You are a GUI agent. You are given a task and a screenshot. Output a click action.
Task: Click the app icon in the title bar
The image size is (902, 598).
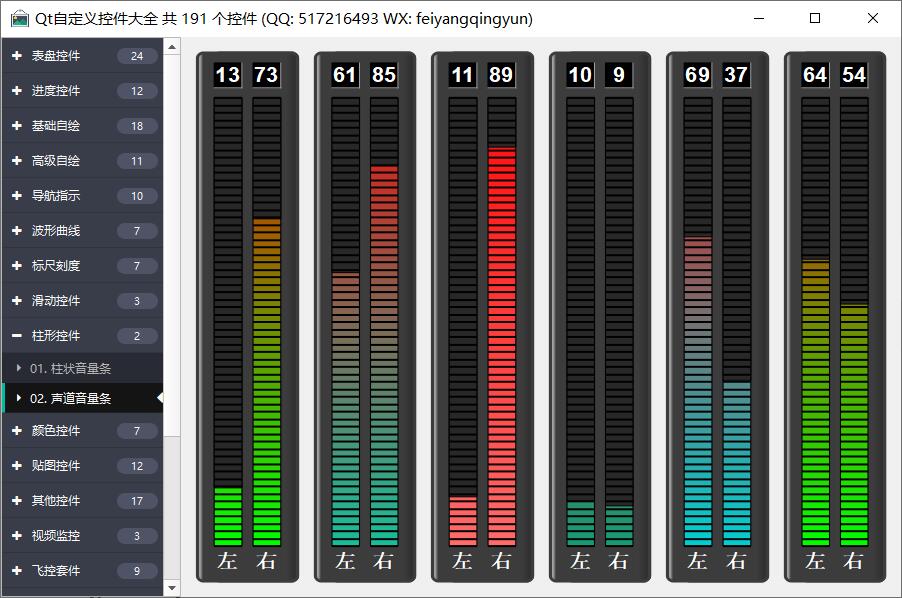click(19, 18)
